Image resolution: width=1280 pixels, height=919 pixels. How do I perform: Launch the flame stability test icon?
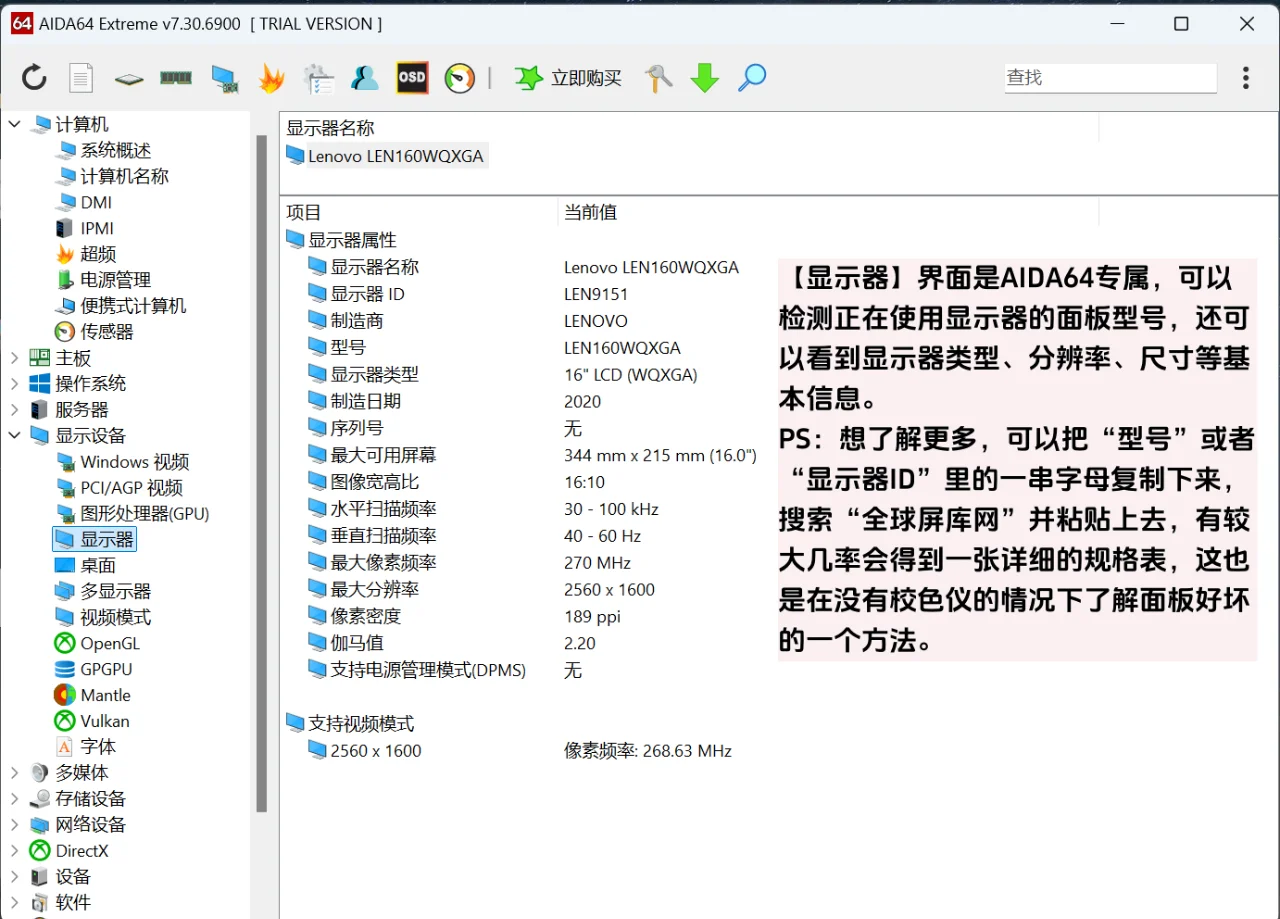pos(271,78)
